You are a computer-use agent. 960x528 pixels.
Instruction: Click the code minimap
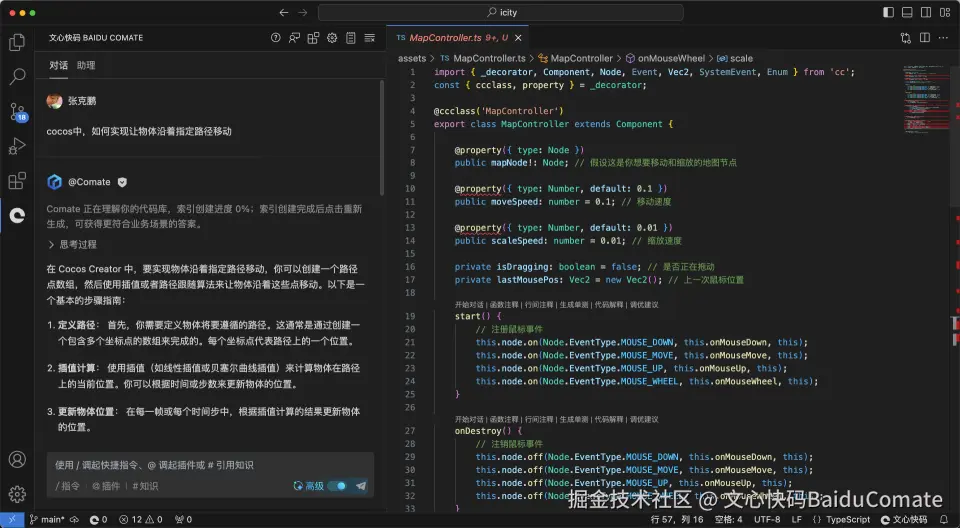926,98
